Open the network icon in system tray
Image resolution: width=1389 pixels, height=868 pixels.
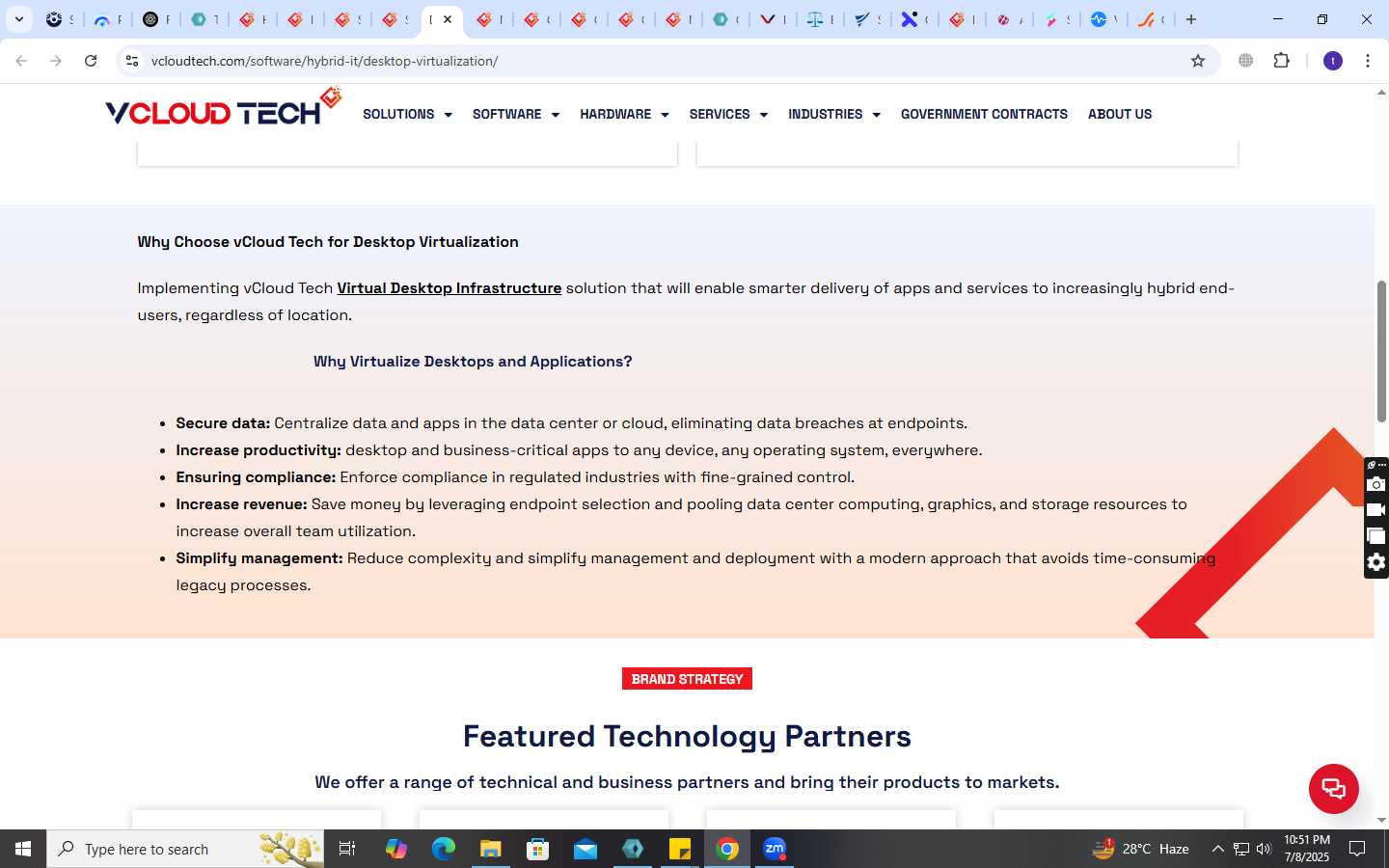1241,849
